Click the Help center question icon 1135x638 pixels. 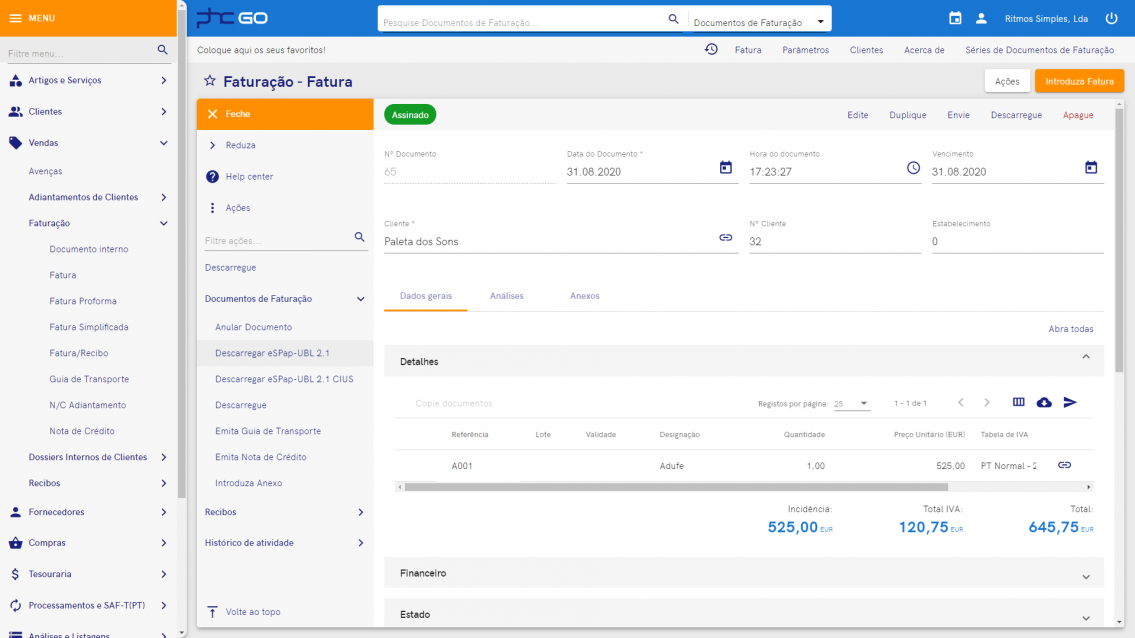click(x=212, y=177)
